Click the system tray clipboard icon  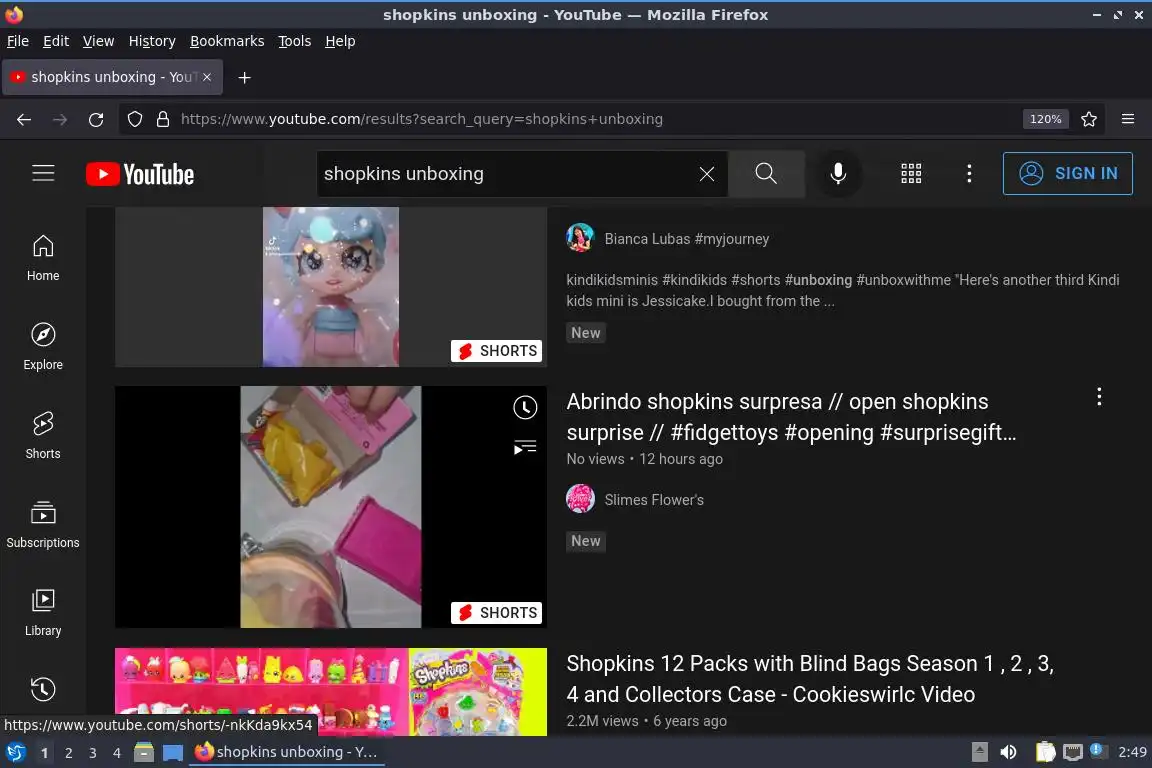click(x=1045, y=752)
